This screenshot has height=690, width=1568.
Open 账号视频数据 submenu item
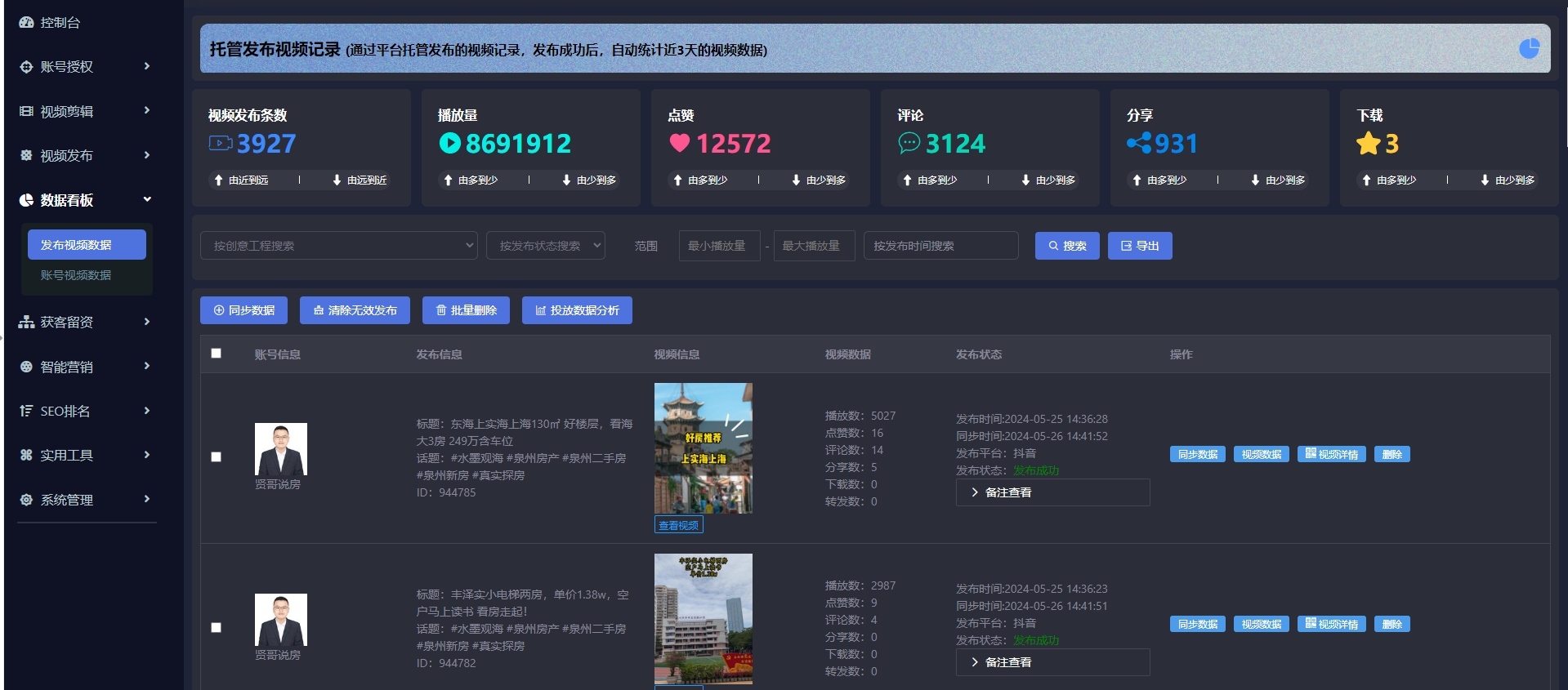(x=76, y=275)
